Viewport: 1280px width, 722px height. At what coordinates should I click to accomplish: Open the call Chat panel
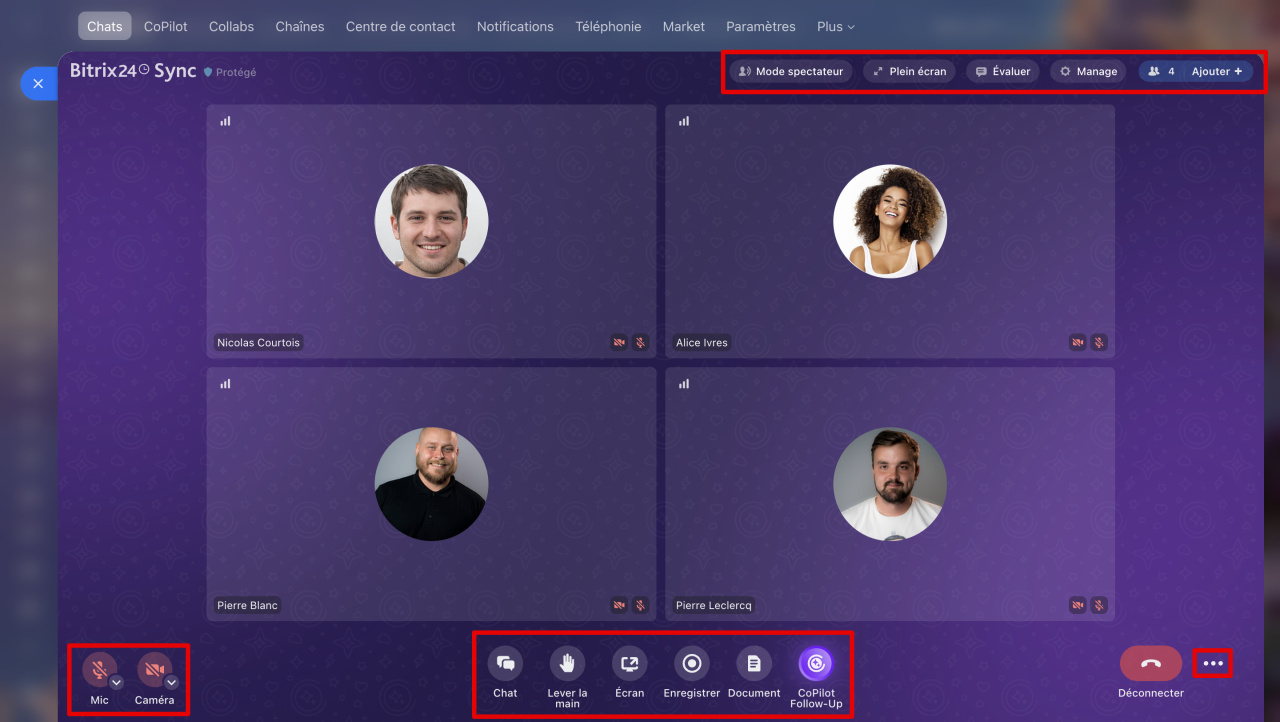click(x=505, y=663)
